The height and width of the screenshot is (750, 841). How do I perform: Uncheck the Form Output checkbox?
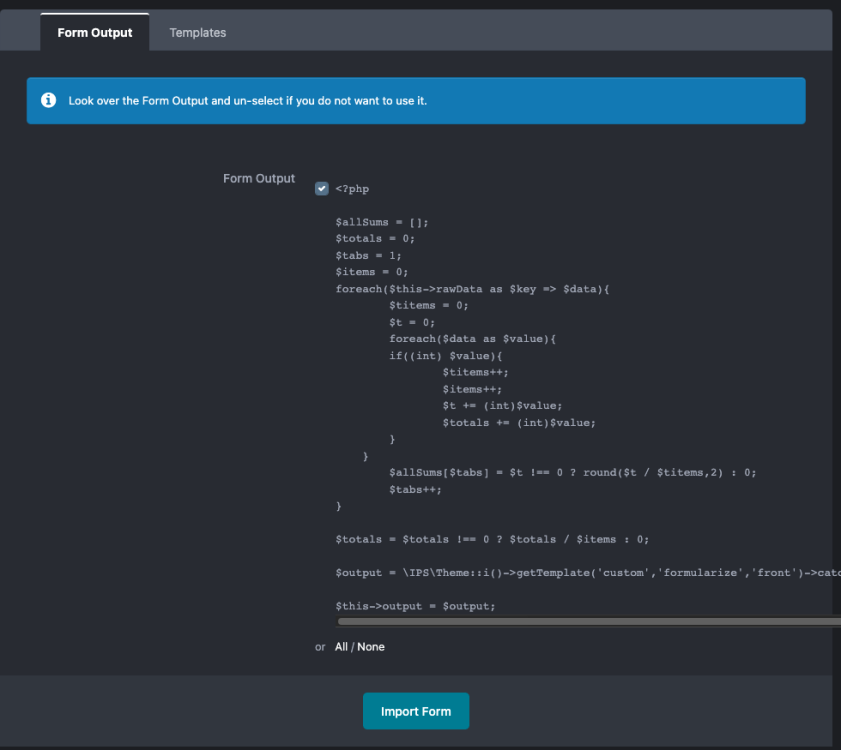click(x=322, y=188)
